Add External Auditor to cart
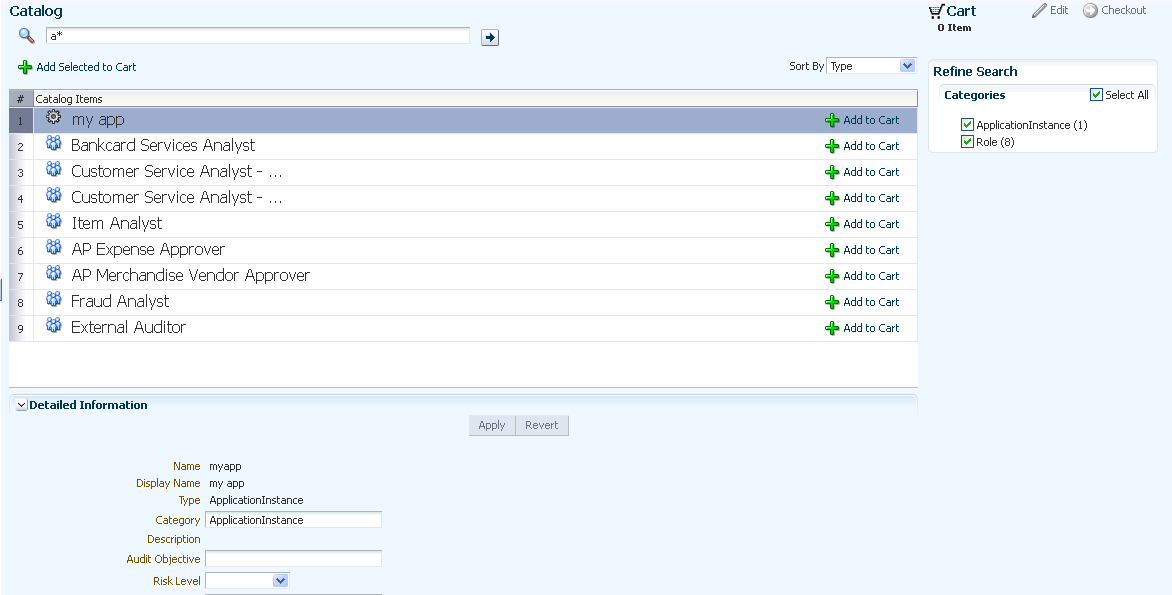Screen dimensions: 1172x595 [862, 328]
